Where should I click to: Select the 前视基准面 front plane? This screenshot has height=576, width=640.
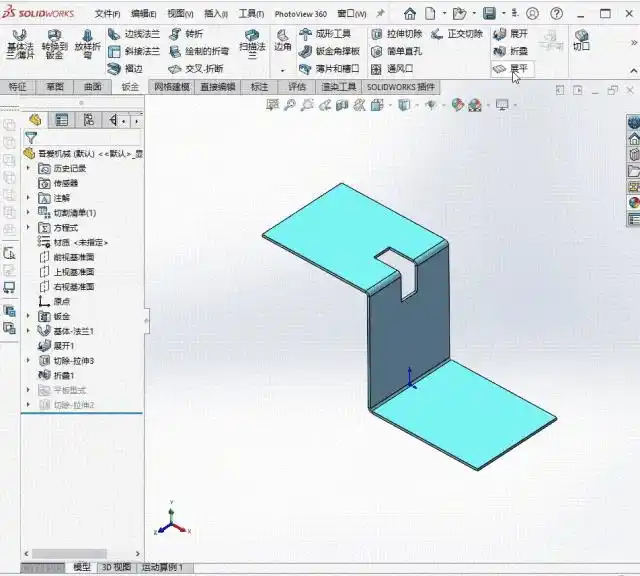pyautogui.click(x=67, y=257)
